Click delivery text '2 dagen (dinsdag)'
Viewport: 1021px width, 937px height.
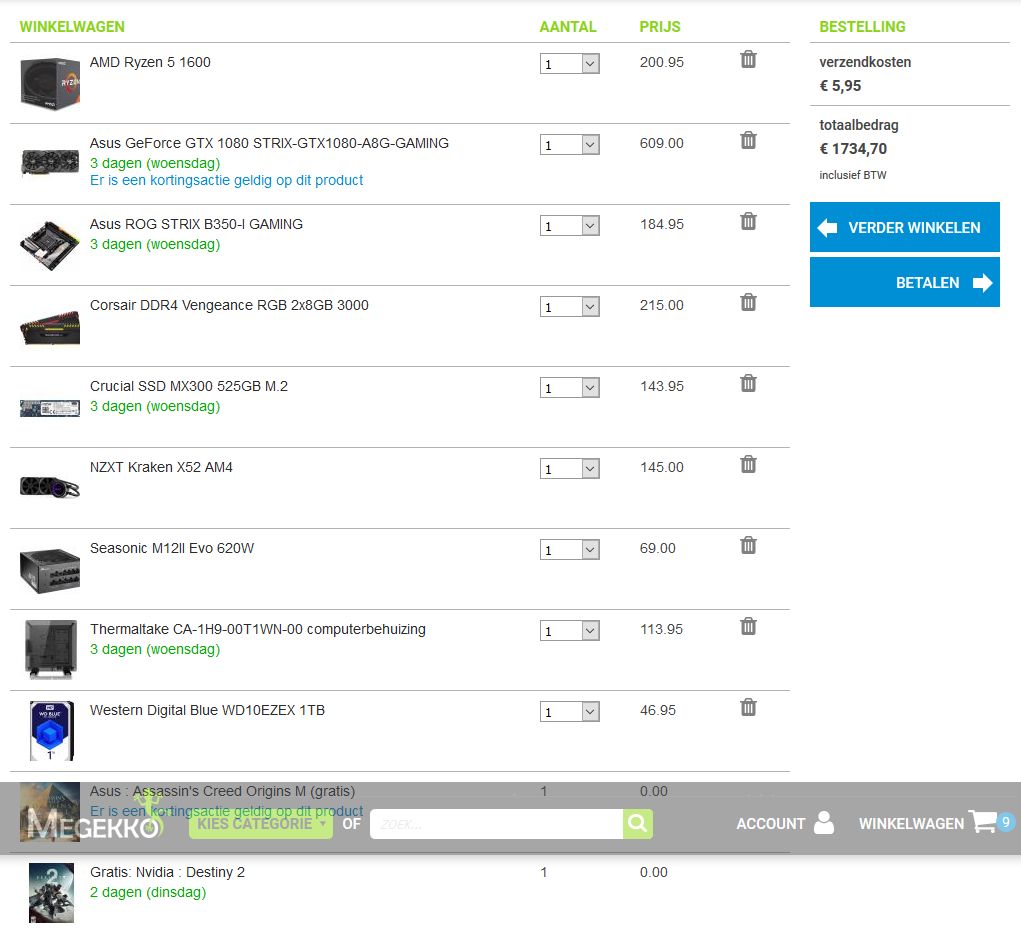pyautogui.click(x=148, y=893)
